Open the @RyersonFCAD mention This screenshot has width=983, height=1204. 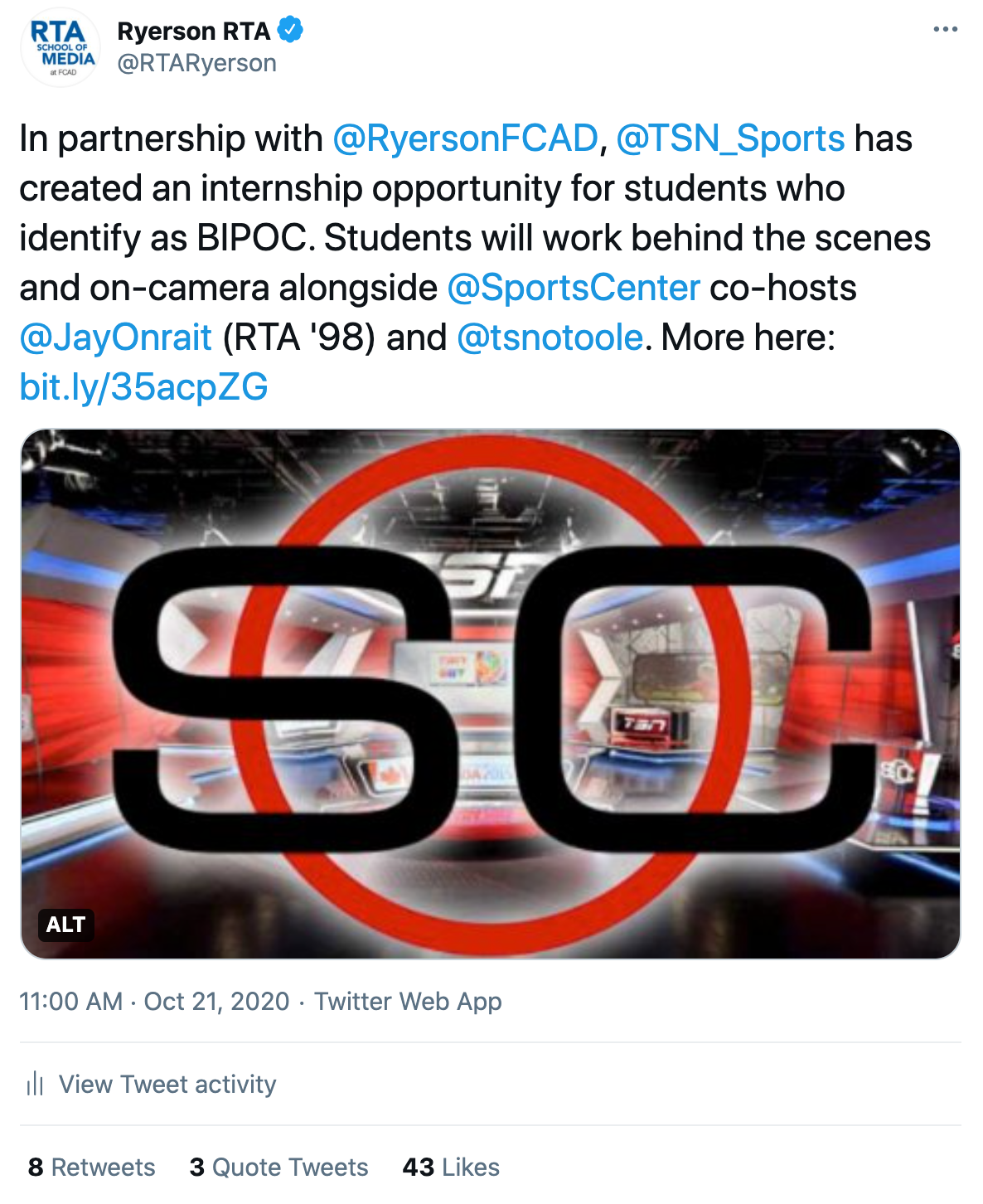465,138
